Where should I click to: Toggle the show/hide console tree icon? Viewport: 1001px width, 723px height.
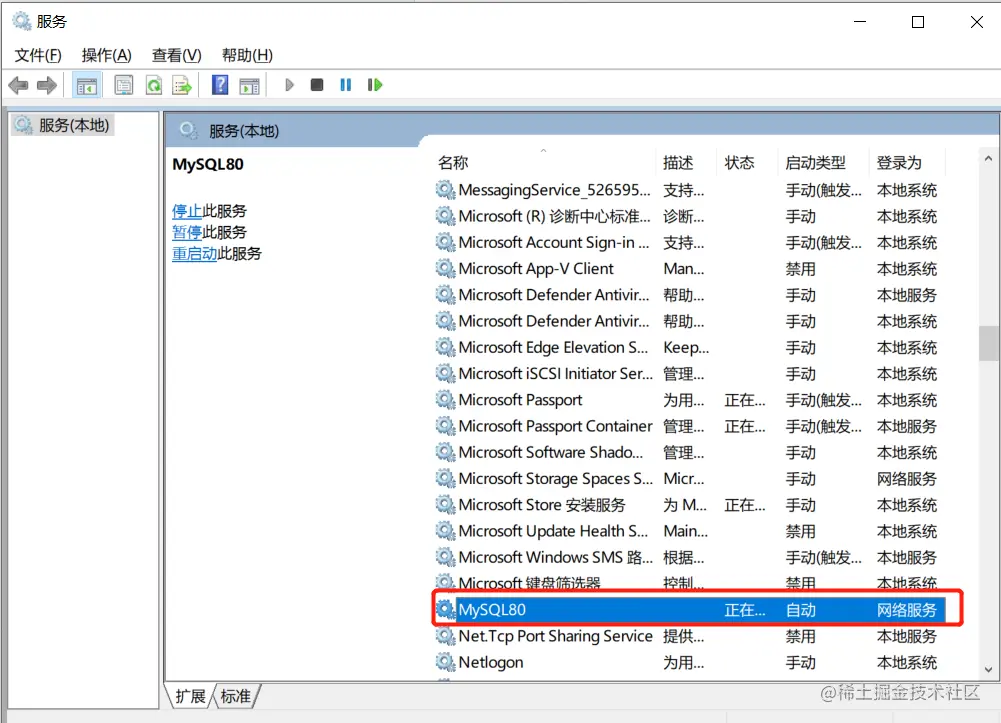point(86,85)
